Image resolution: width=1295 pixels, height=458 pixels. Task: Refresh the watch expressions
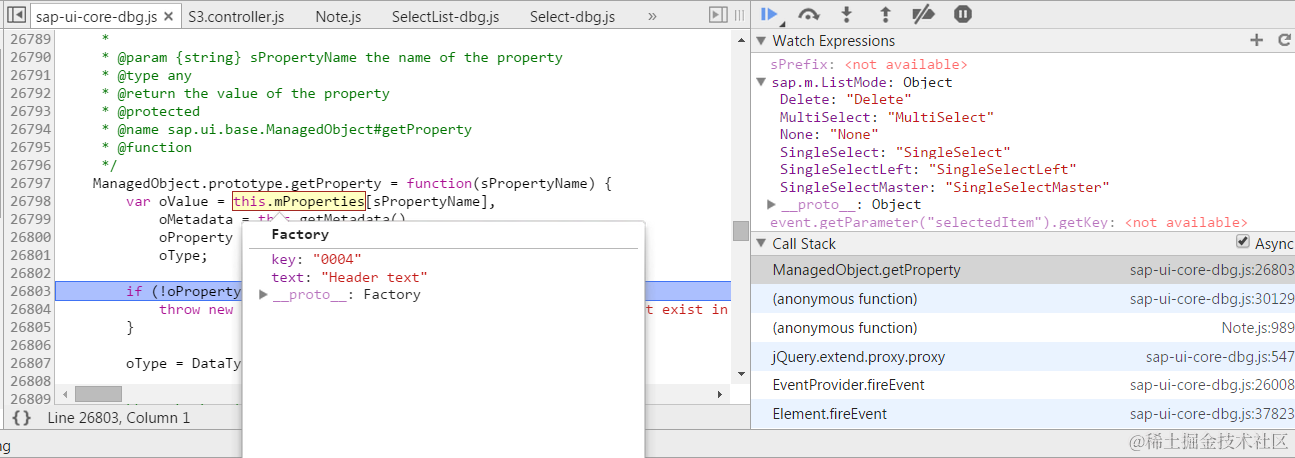click(x=1284, y=40)
